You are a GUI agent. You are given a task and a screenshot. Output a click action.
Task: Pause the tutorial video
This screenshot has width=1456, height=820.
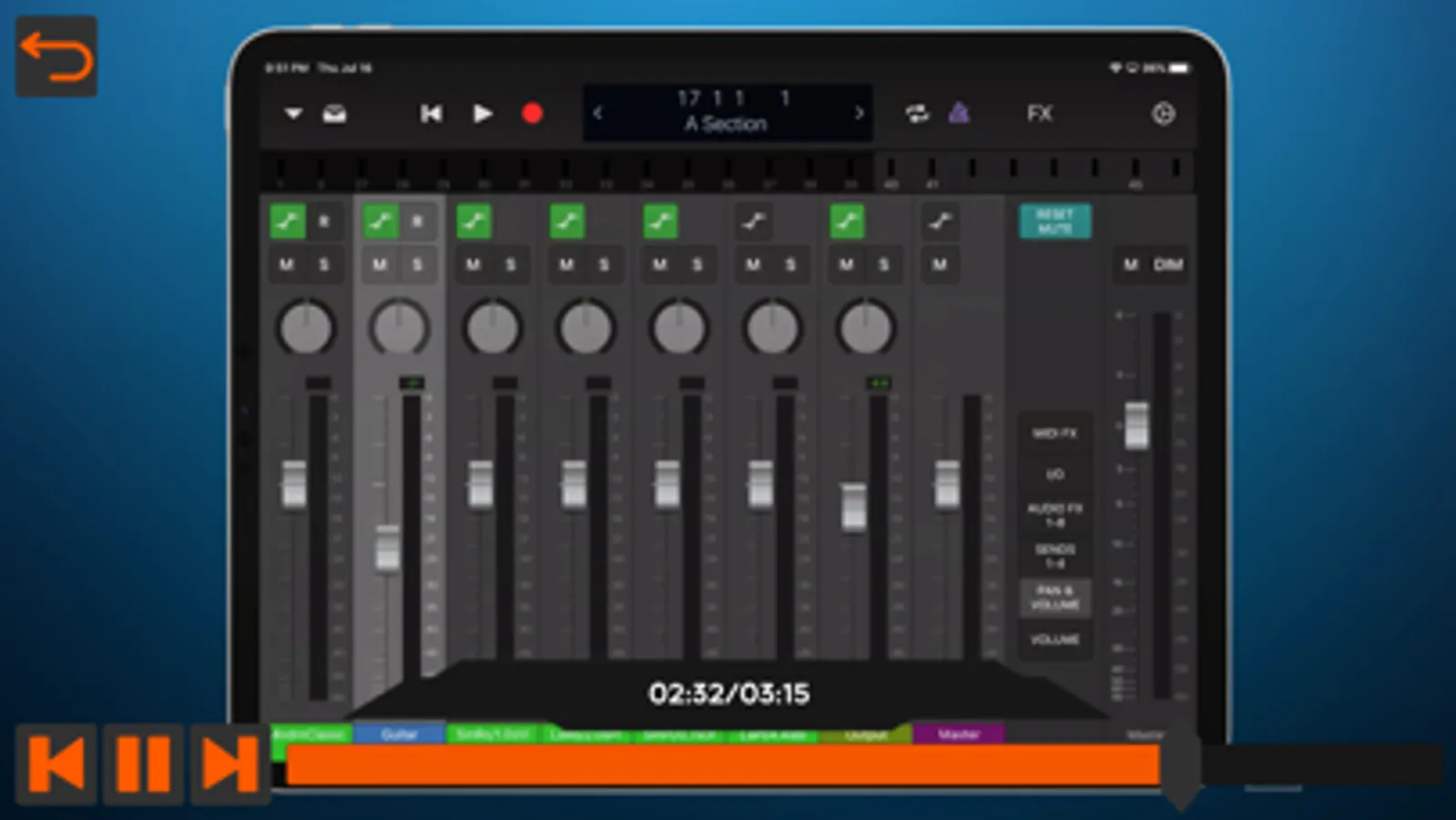click(144, 764)
